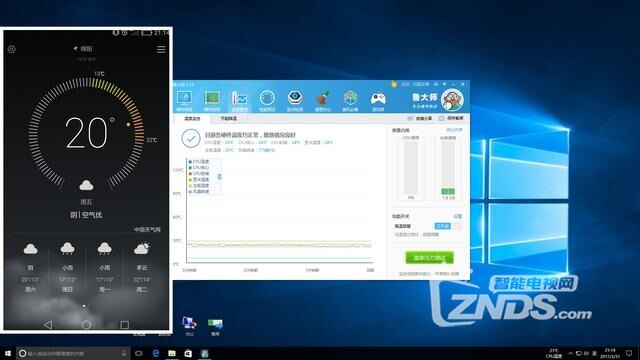The width and height of the screenshot is (640, 360).
Task: Toggle the fan speed legend entry
Action: point(199,191)
